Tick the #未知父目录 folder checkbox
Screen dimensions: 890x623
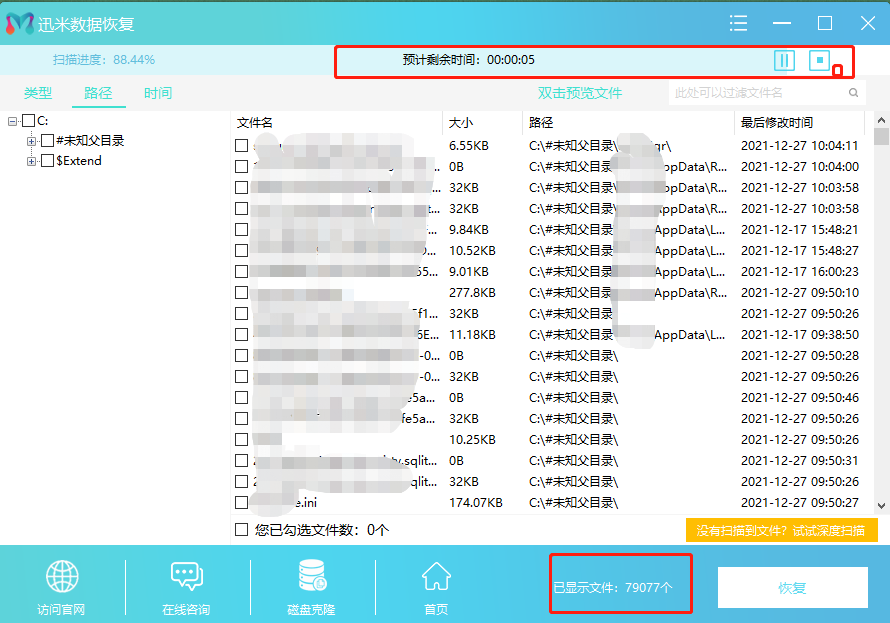[x=47, y=141]
